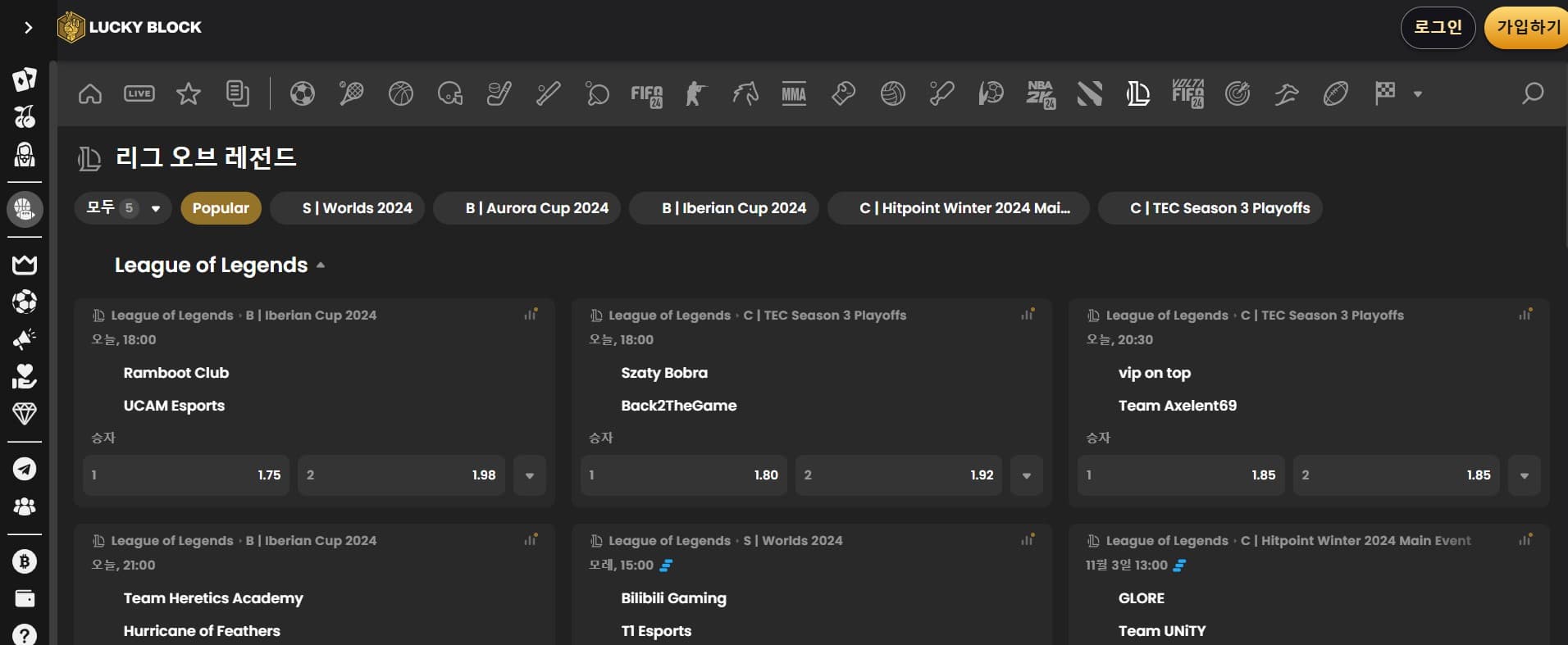The height and width of the screenshot is (645, 1568).
Task: Select C | Hitpoint Winter 2024 tab
Action: click(x=959, y=208)
